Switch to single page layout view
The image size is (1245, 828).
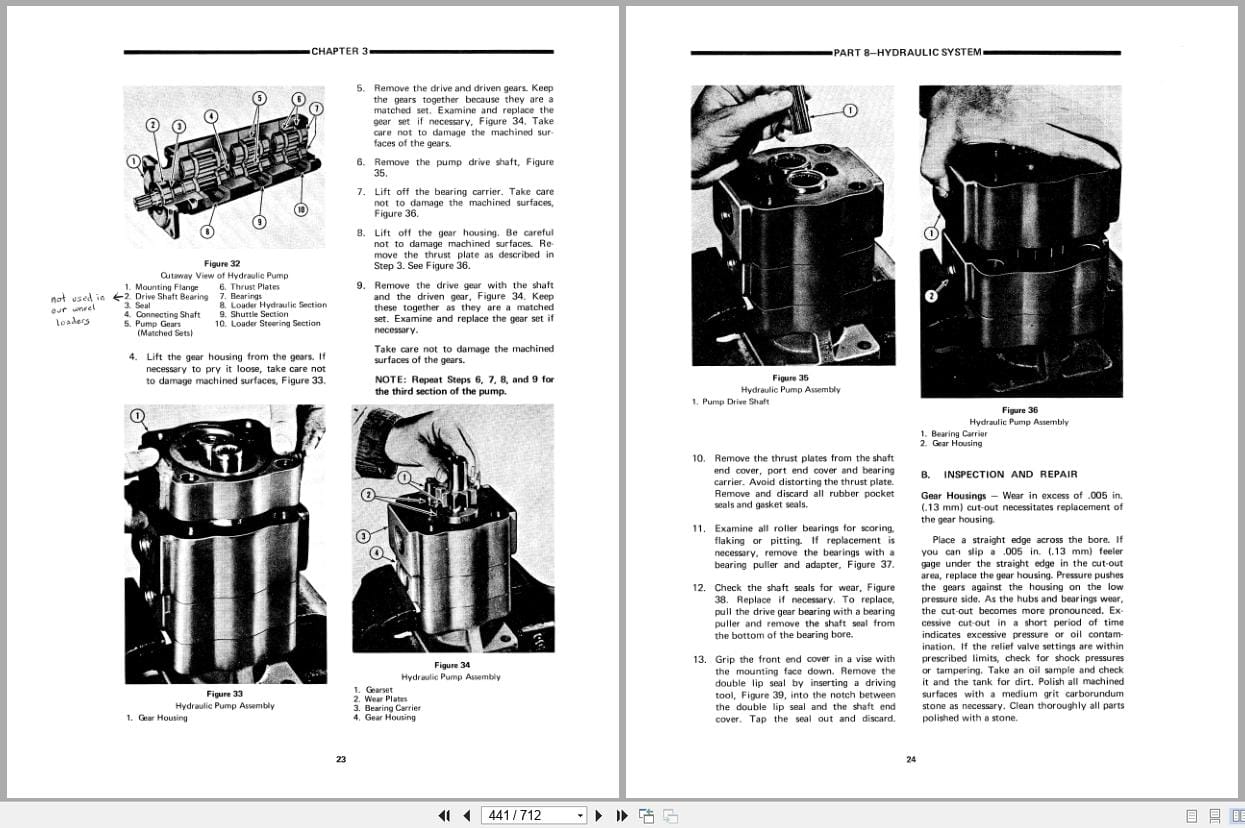[1192, 816]
